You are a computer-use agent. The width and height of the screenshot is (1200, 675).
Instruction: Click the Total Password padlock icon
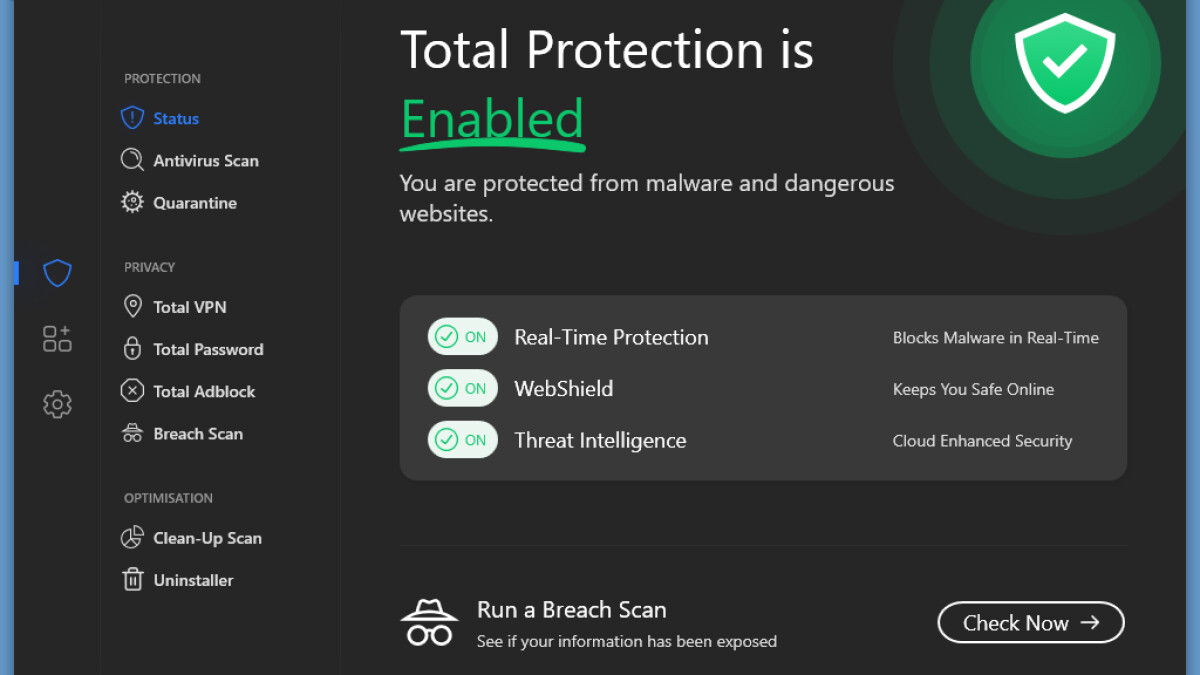point(132,349)
